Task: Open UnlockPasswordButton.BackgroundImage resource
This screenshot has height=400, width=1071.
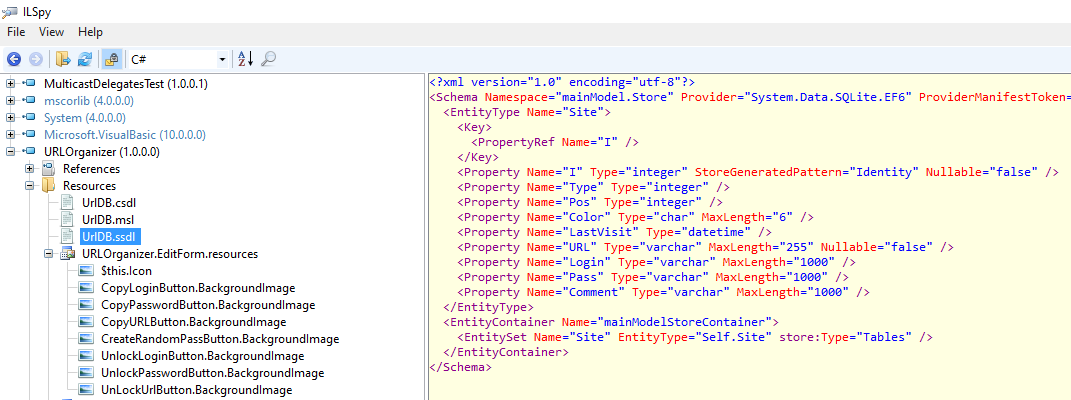Action: coord(212,373)
